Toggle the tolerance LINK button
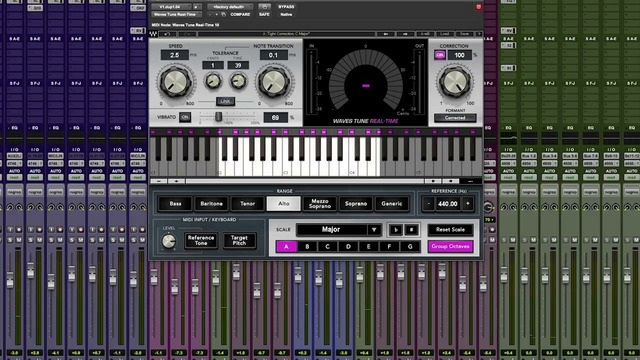This screenshot has width=640, height=360. point(225,101)
